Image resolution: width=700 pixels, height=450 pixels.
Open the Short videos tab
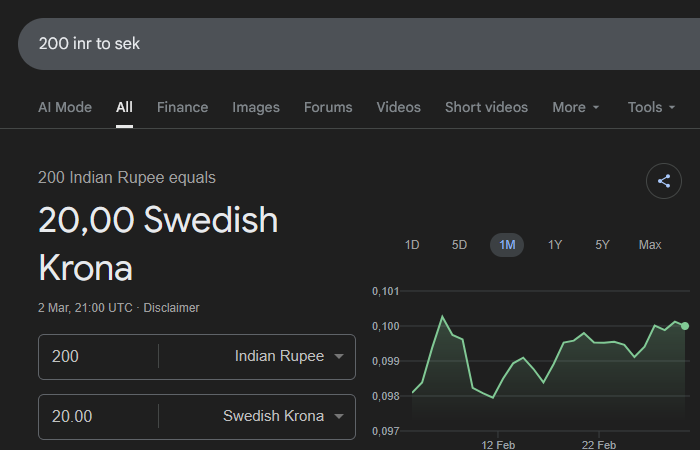[x=487, y=107]
